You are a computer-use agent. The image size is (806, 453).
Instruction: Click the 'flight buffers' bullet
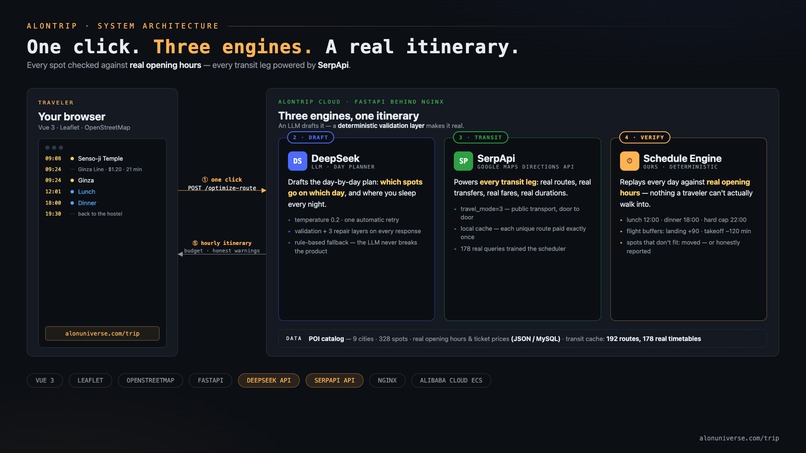click(688, 231)
